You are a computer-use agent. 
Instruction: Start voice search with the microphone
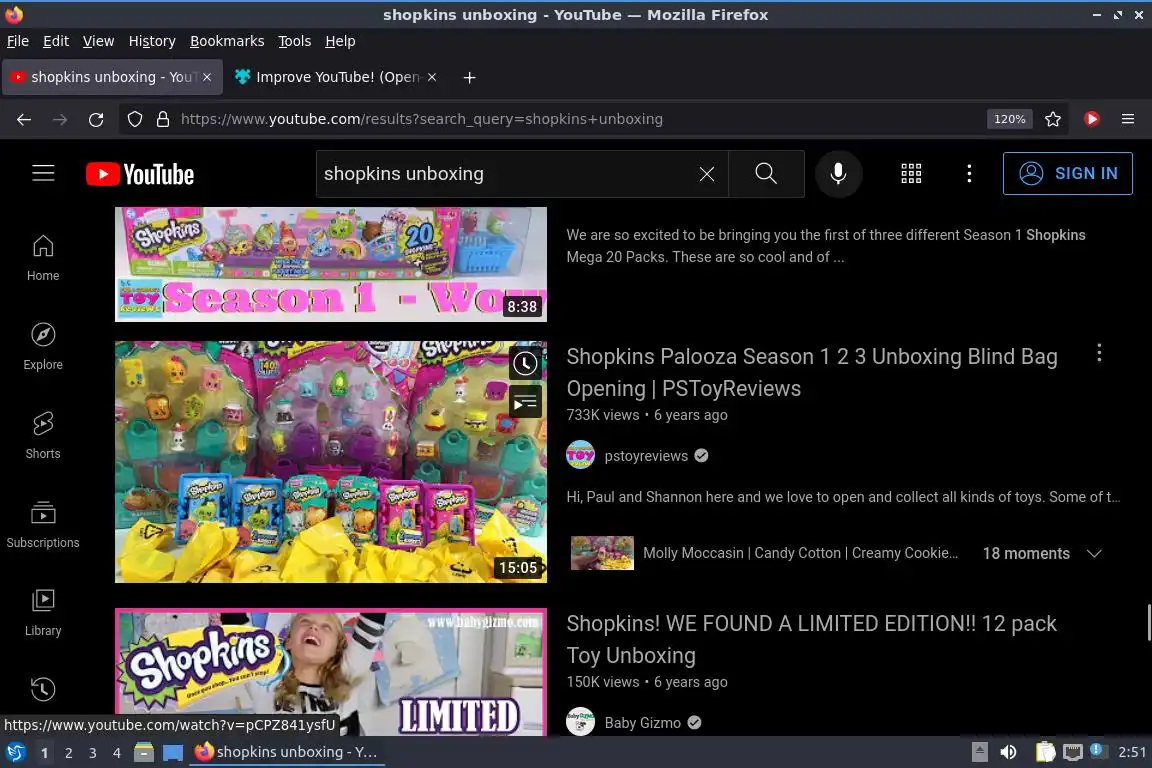pos(838,173)
